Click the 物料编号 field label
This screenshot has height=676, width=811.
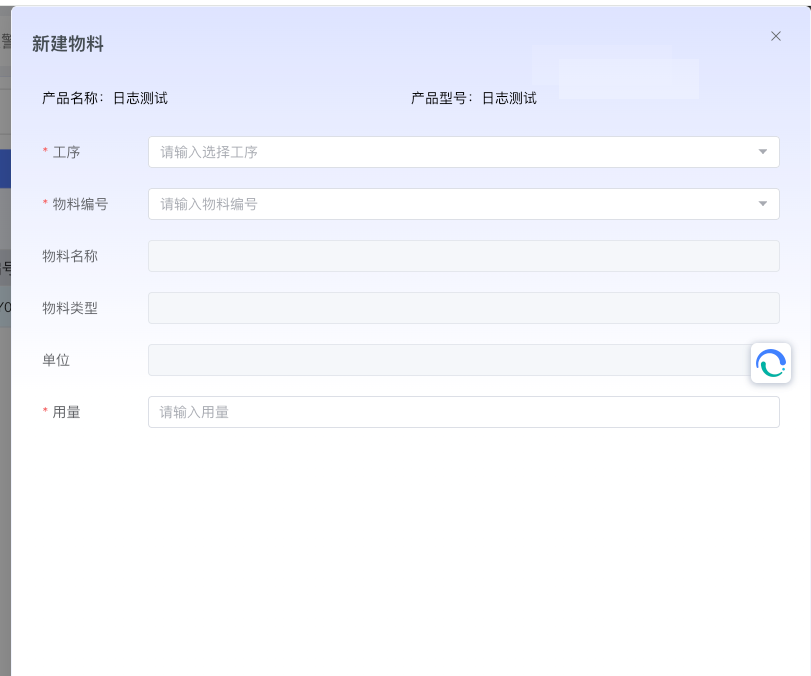point(80,204)
